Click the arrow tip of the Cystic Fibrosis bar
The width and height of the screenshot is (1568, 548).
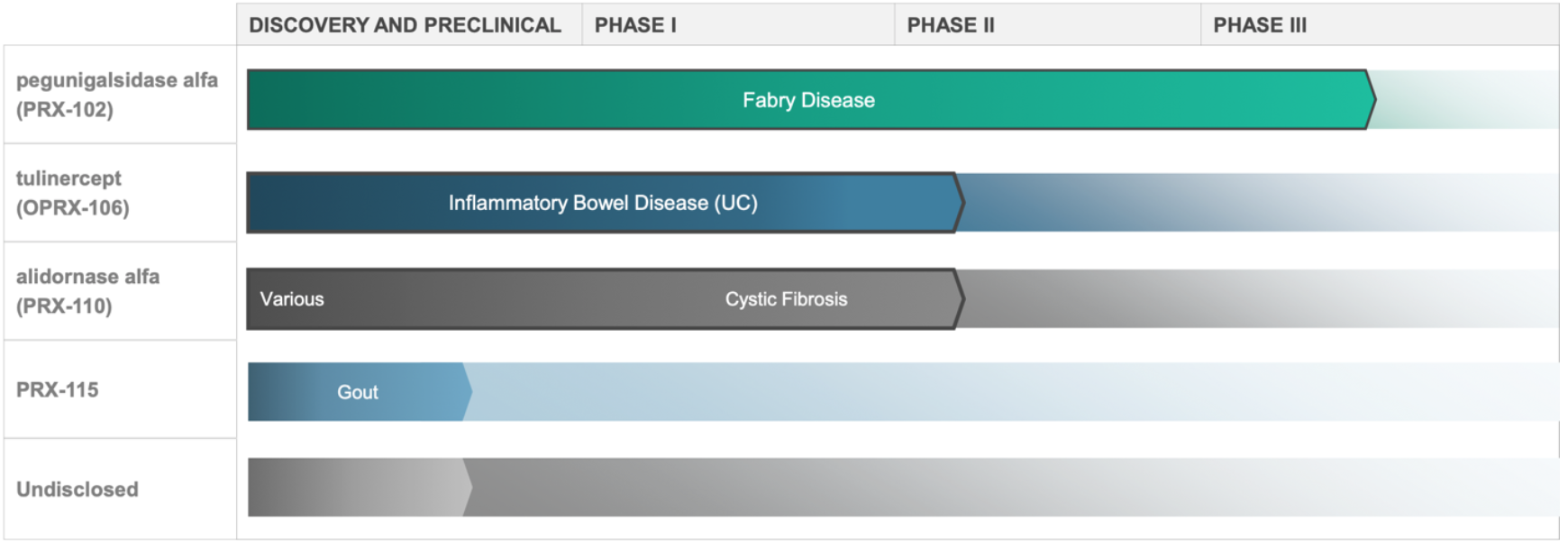pos(959,299)
